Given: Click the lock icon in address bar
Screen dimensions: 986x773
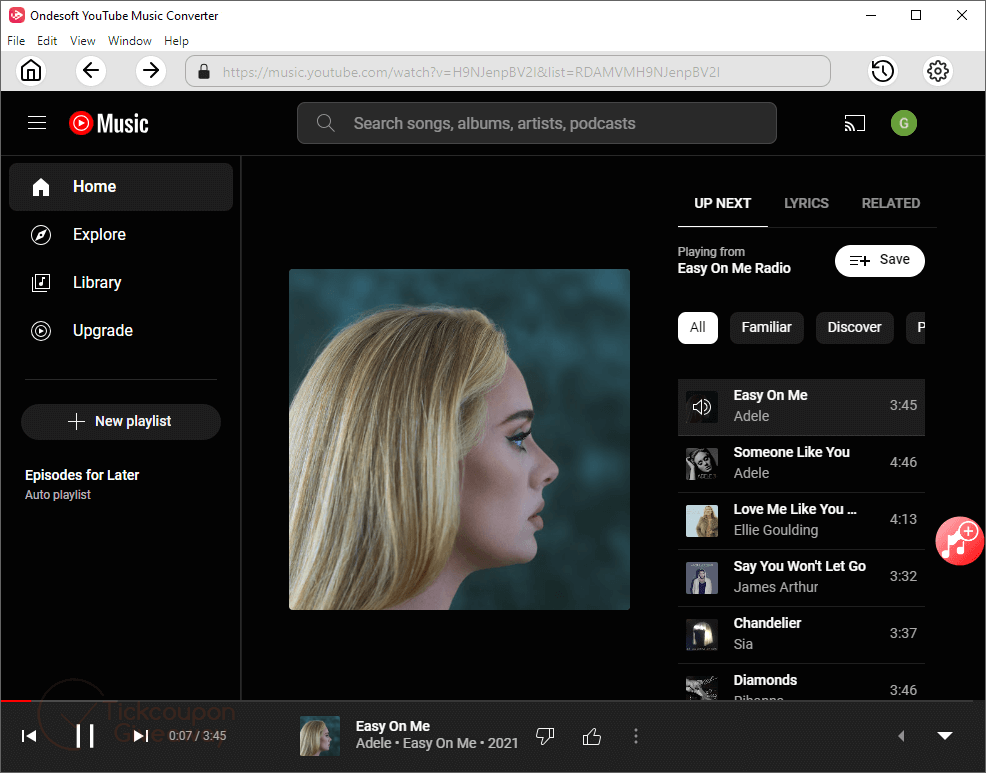Looking at the screenshot, I should pos(204,71).
